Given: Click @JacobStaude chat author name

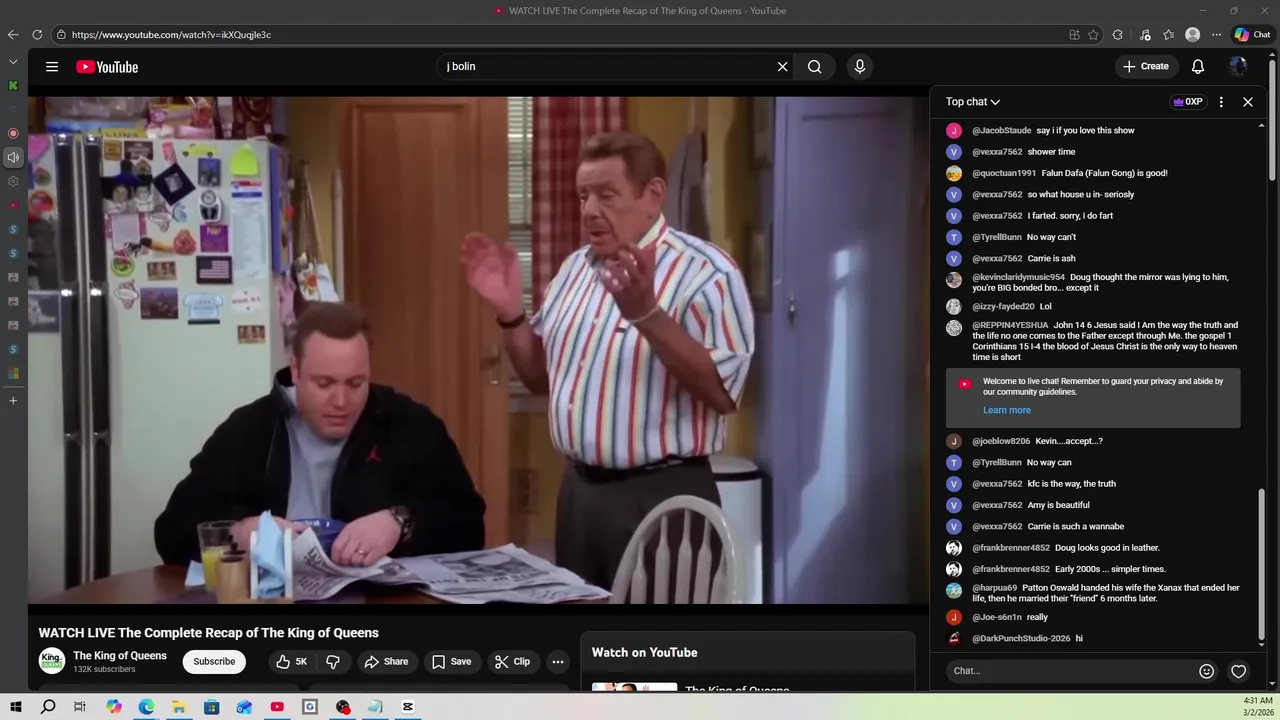Looking at the screenshot, I should click(x=1001, y=131).
